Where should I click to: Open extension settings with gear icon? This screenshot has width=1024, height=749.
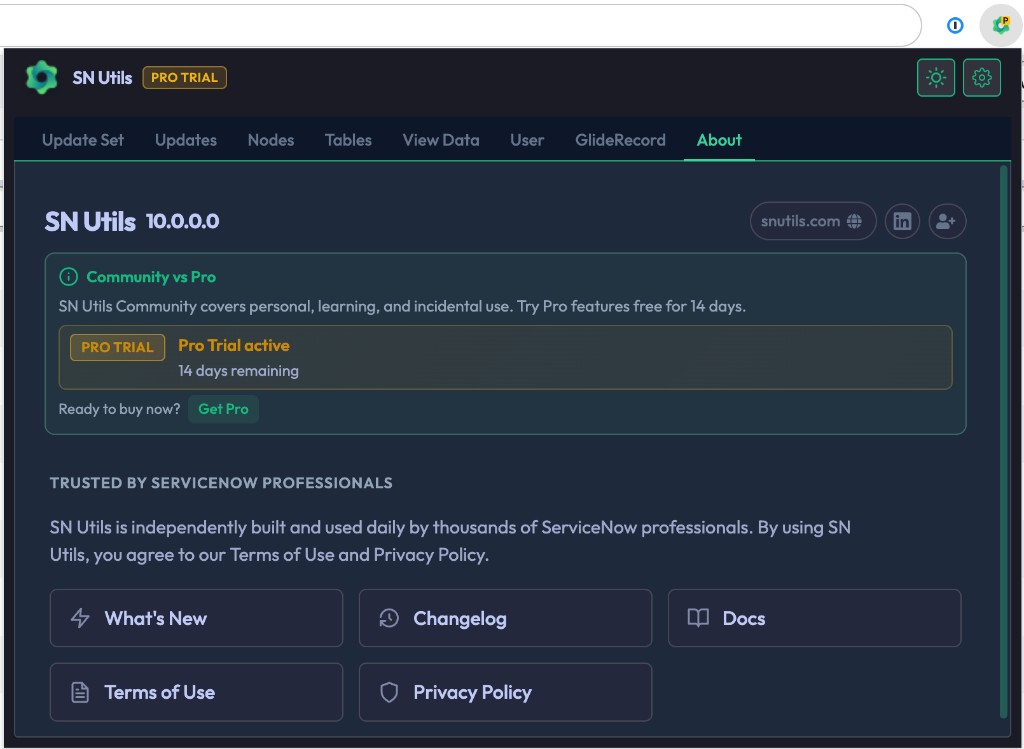click(x=981, y=77)
